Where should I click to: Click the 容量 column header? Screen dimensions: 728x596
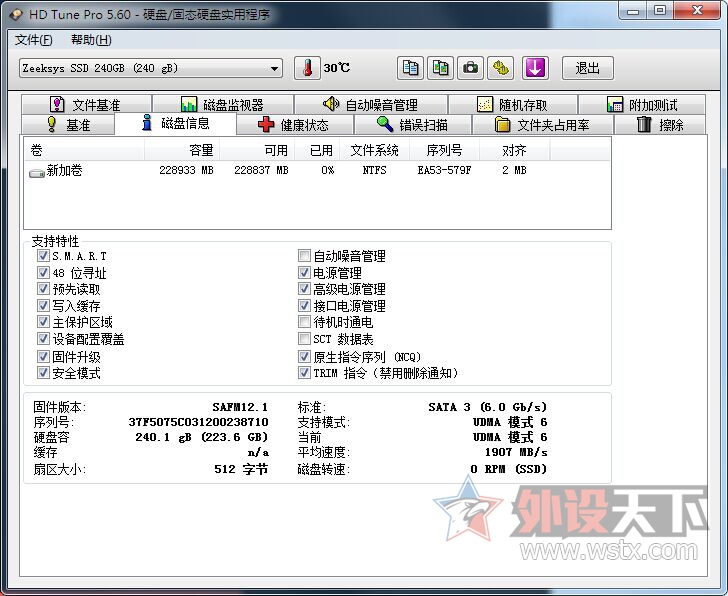coord(182,150)
